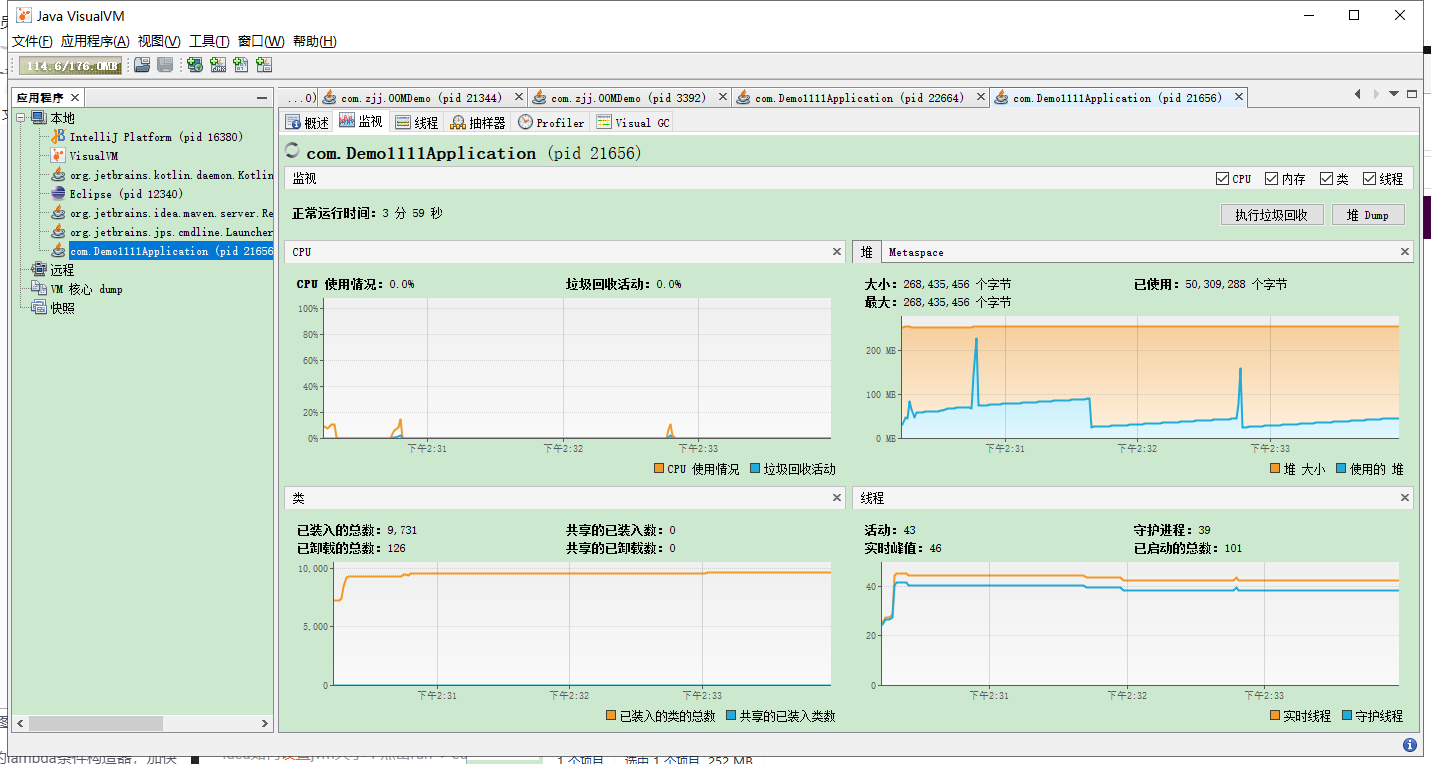Close the com.Demo1111Application (pid 21656) tab
The image size is (1431, 764).
[1238, 97]
